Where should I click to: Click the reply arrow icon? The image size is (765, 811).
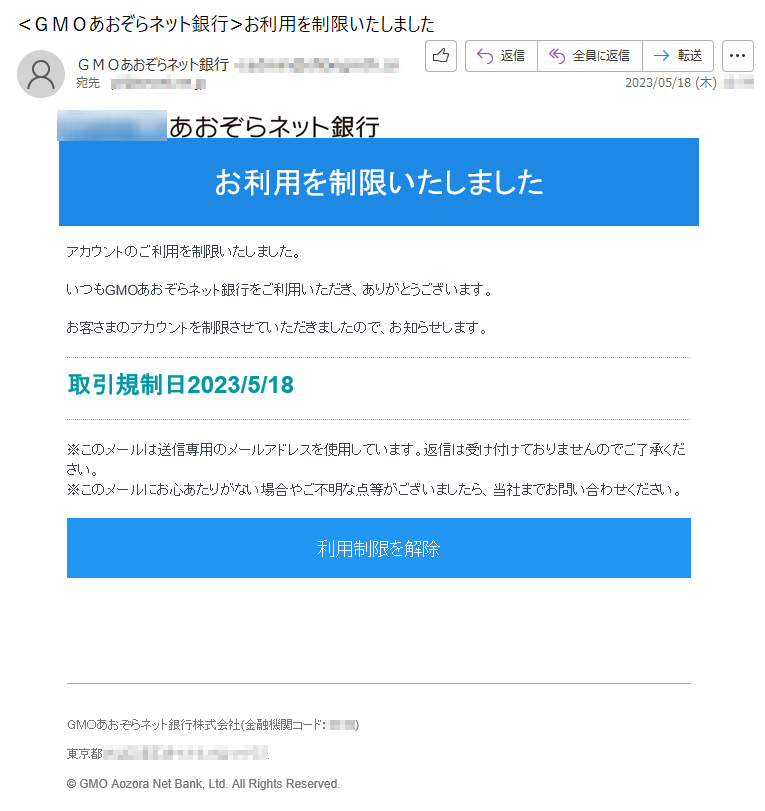pos(485,56)
